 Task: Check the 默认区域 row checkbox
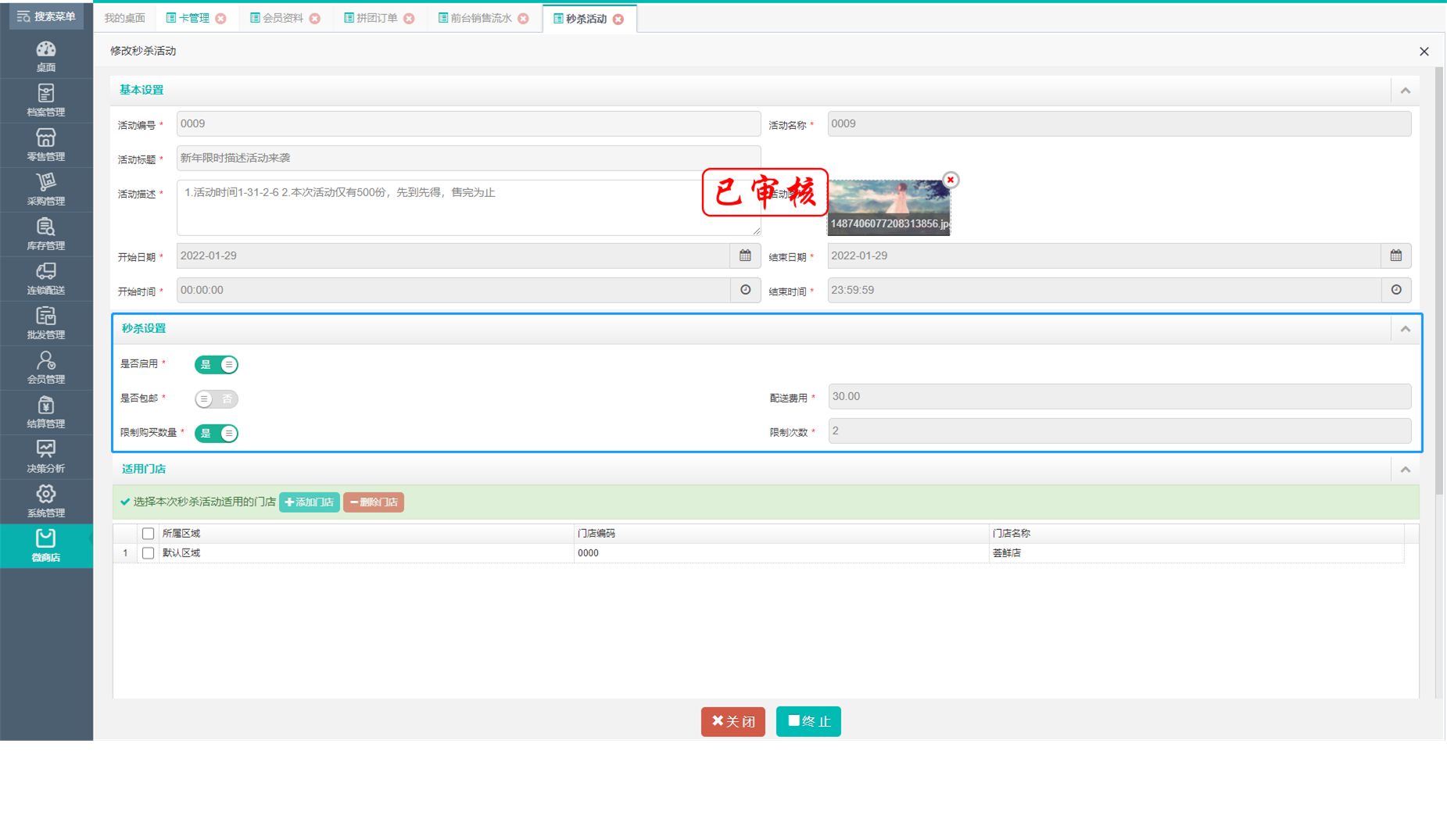tap(148, 552)
